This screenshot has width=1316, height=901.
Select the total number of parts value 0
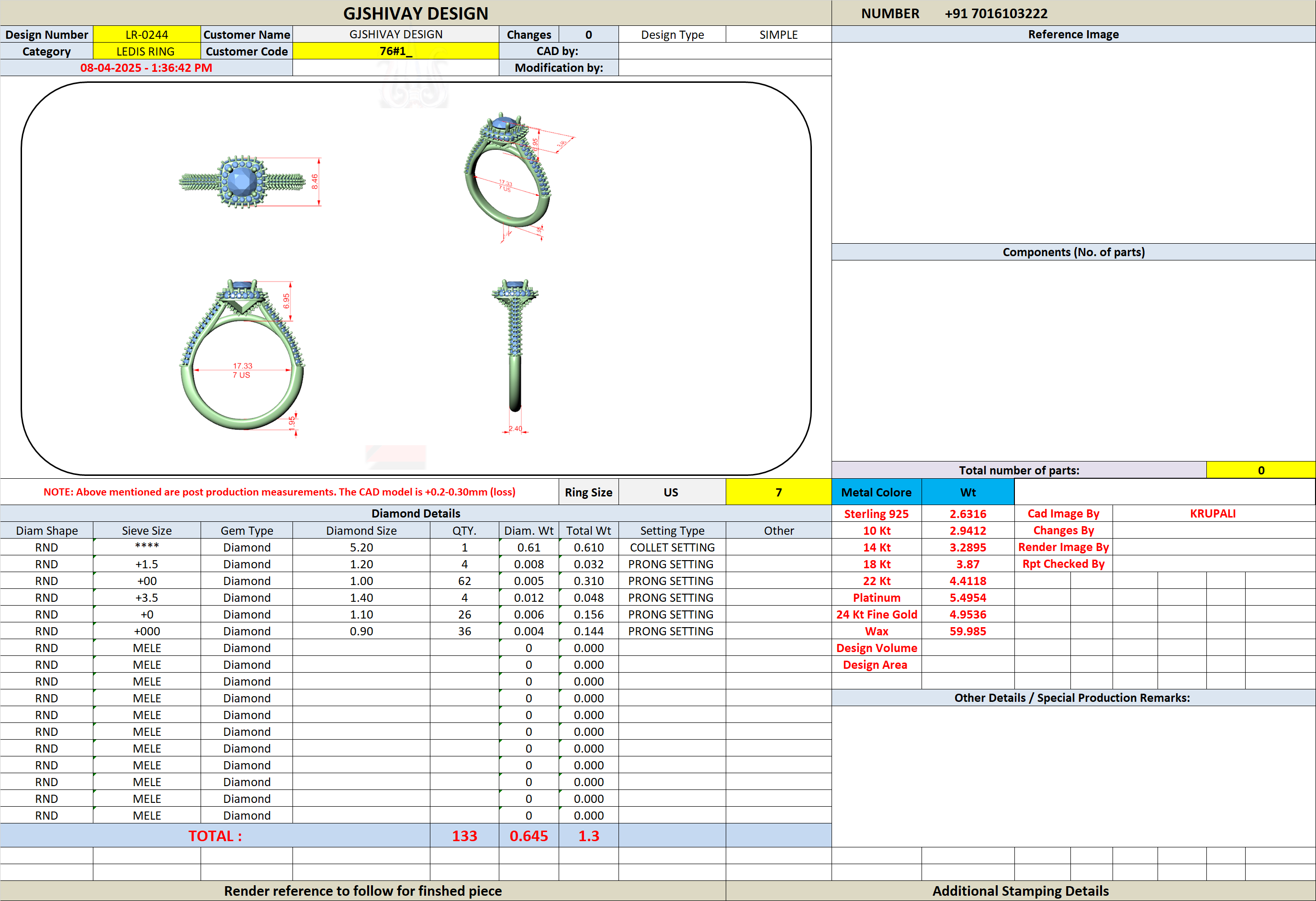click(1261, 470)
